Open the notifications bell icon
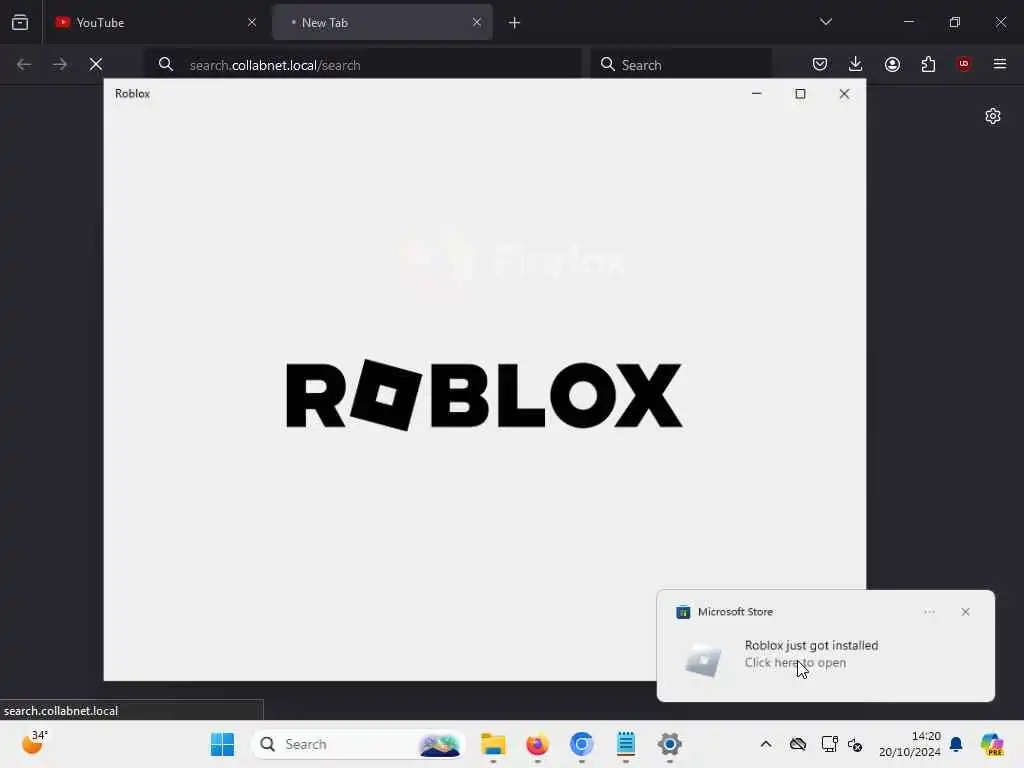Viewport: 1024px width, 768px height. (x=956, y=744)
